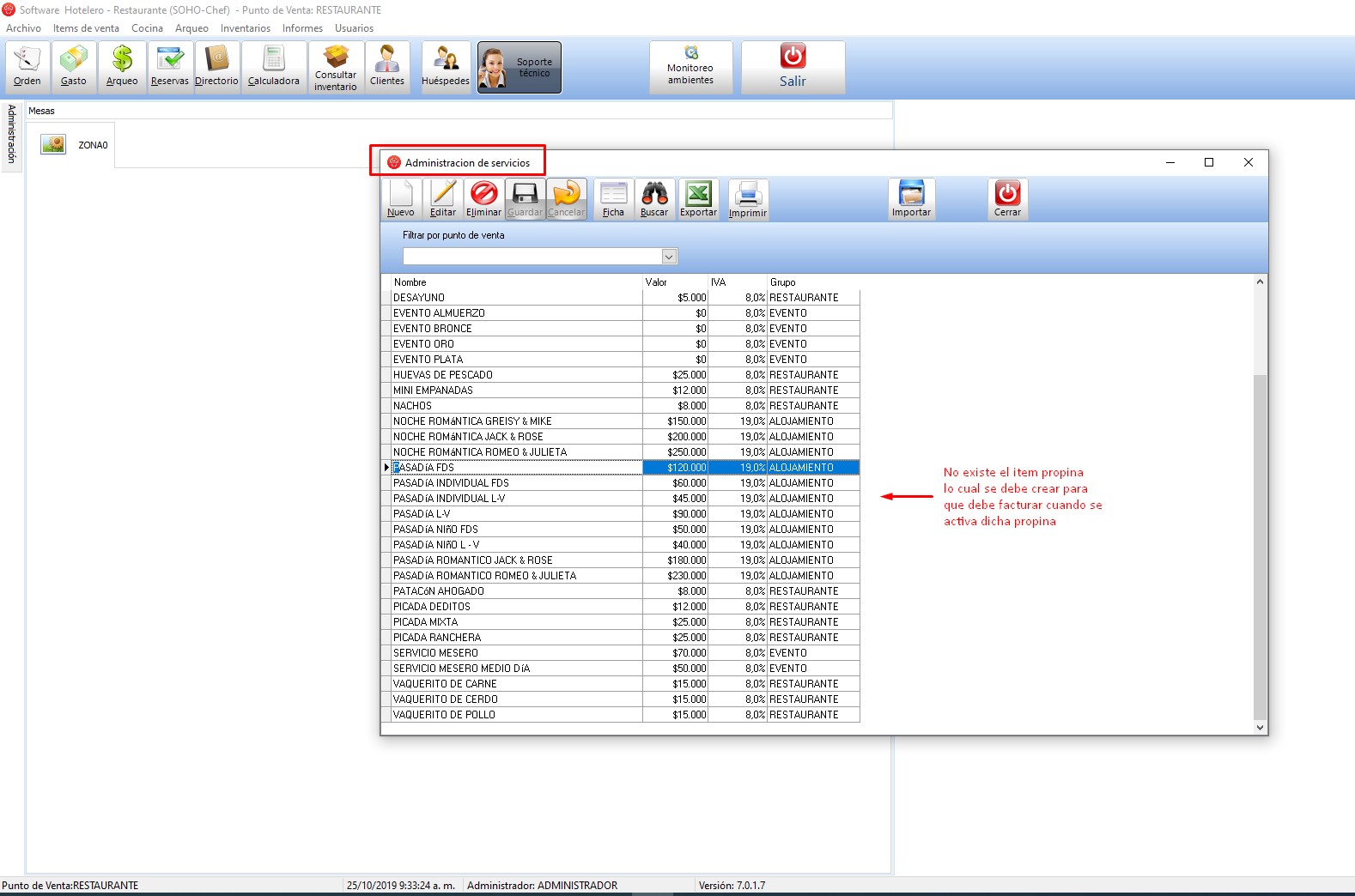Open Soporte técnico support button
The image size is (1355, 896).
click(x=520, y=67)
